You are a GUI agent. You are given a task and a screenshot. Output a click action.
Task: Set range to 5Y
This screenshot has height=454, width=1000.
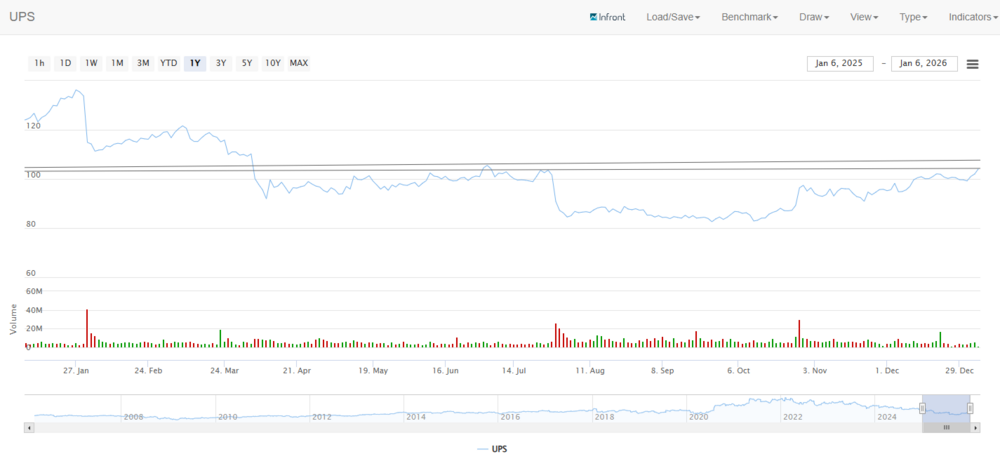pyautogui.click(x=247, y=63)
